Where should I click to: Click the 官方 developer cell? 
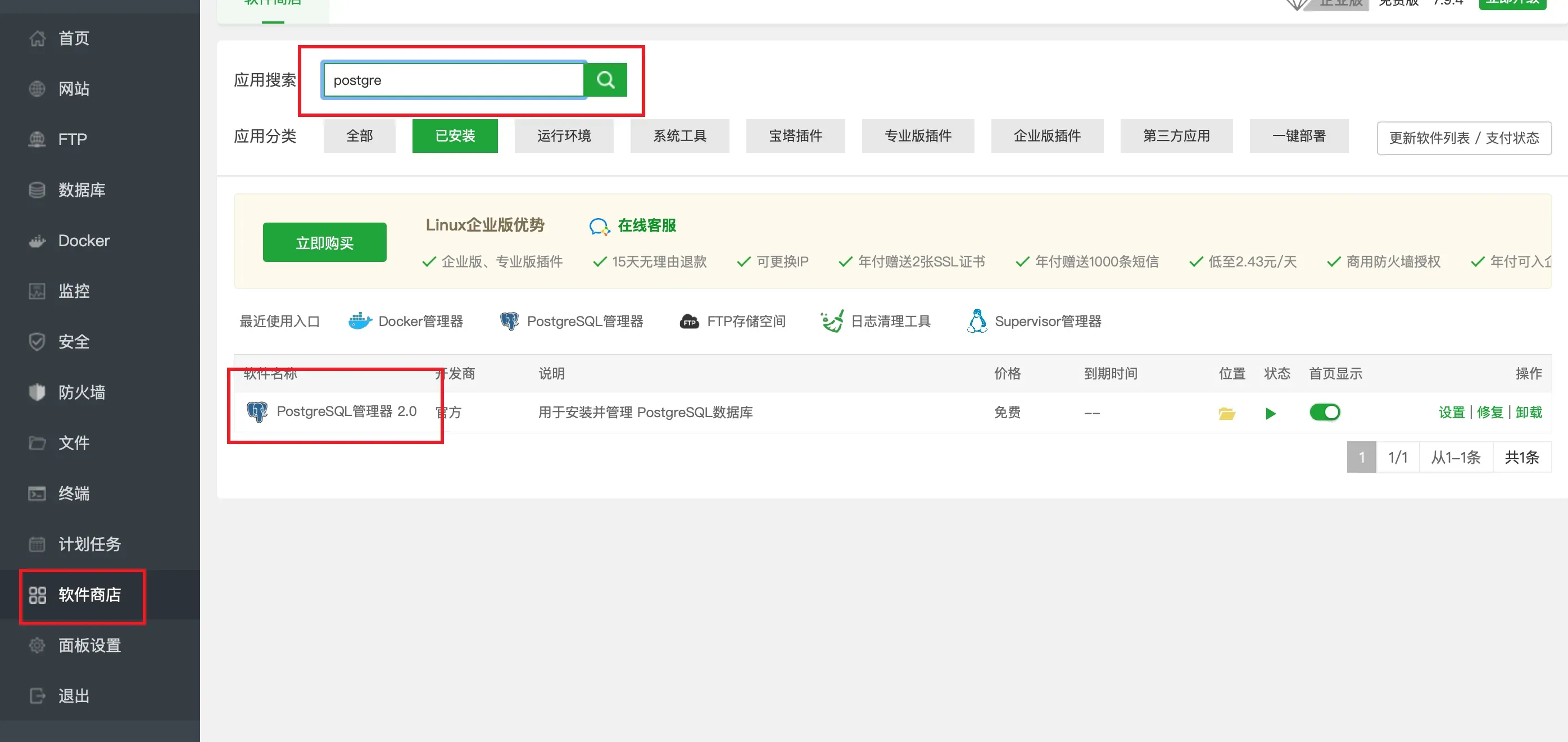click(448, 412)
